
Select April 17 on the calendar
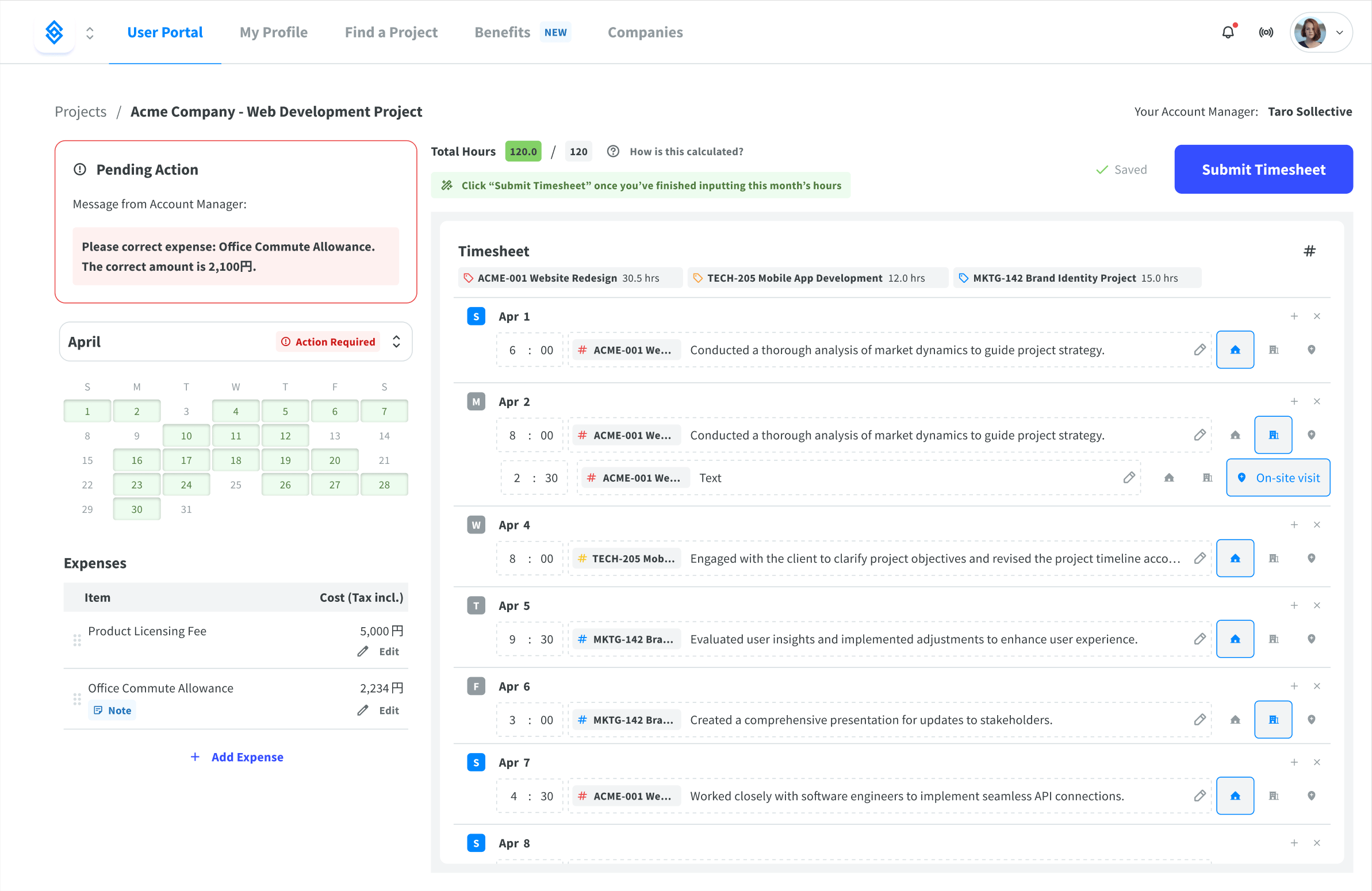(186, 459)
